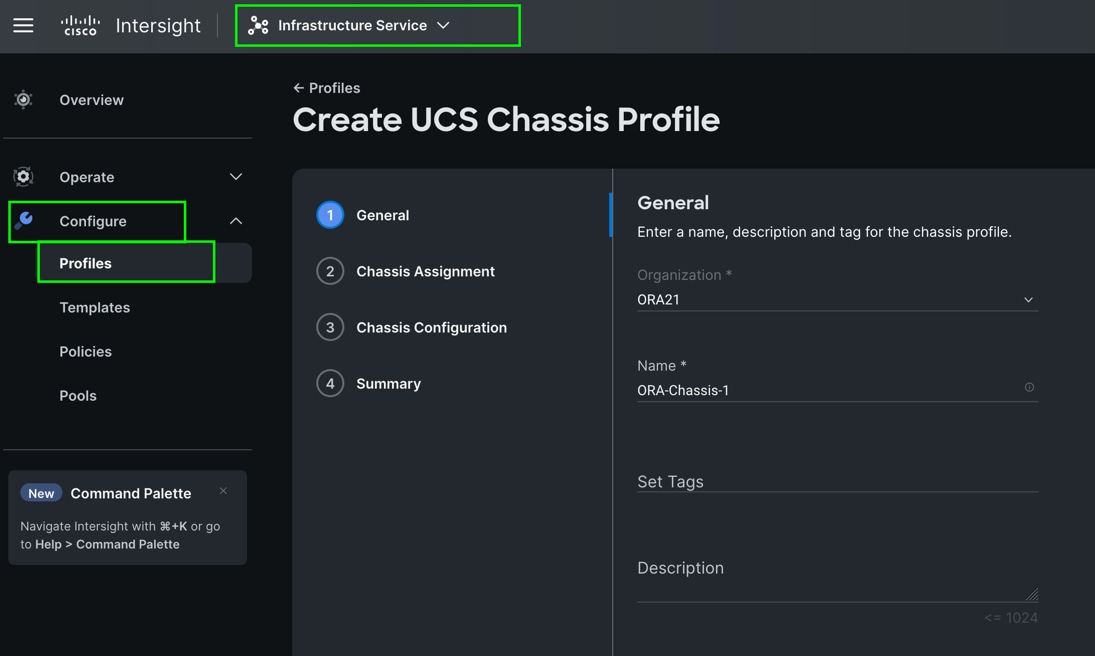Click the back arrow to Profiles
The width and height of the screenshot is (1095, 656).
[298, 88]
